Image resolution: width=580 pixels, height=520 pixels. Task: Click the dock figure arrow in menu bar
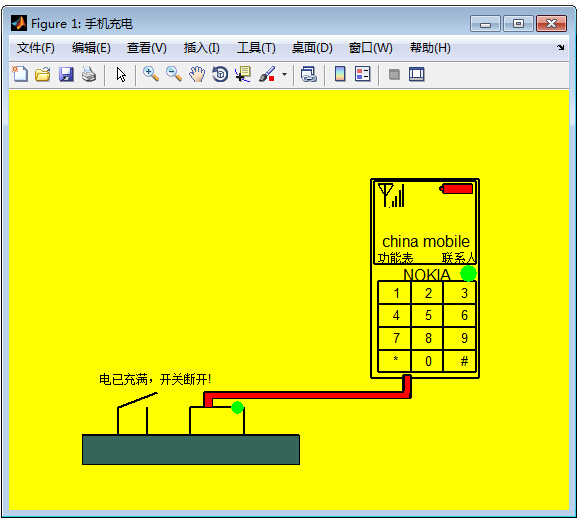(x=561, y=47)
